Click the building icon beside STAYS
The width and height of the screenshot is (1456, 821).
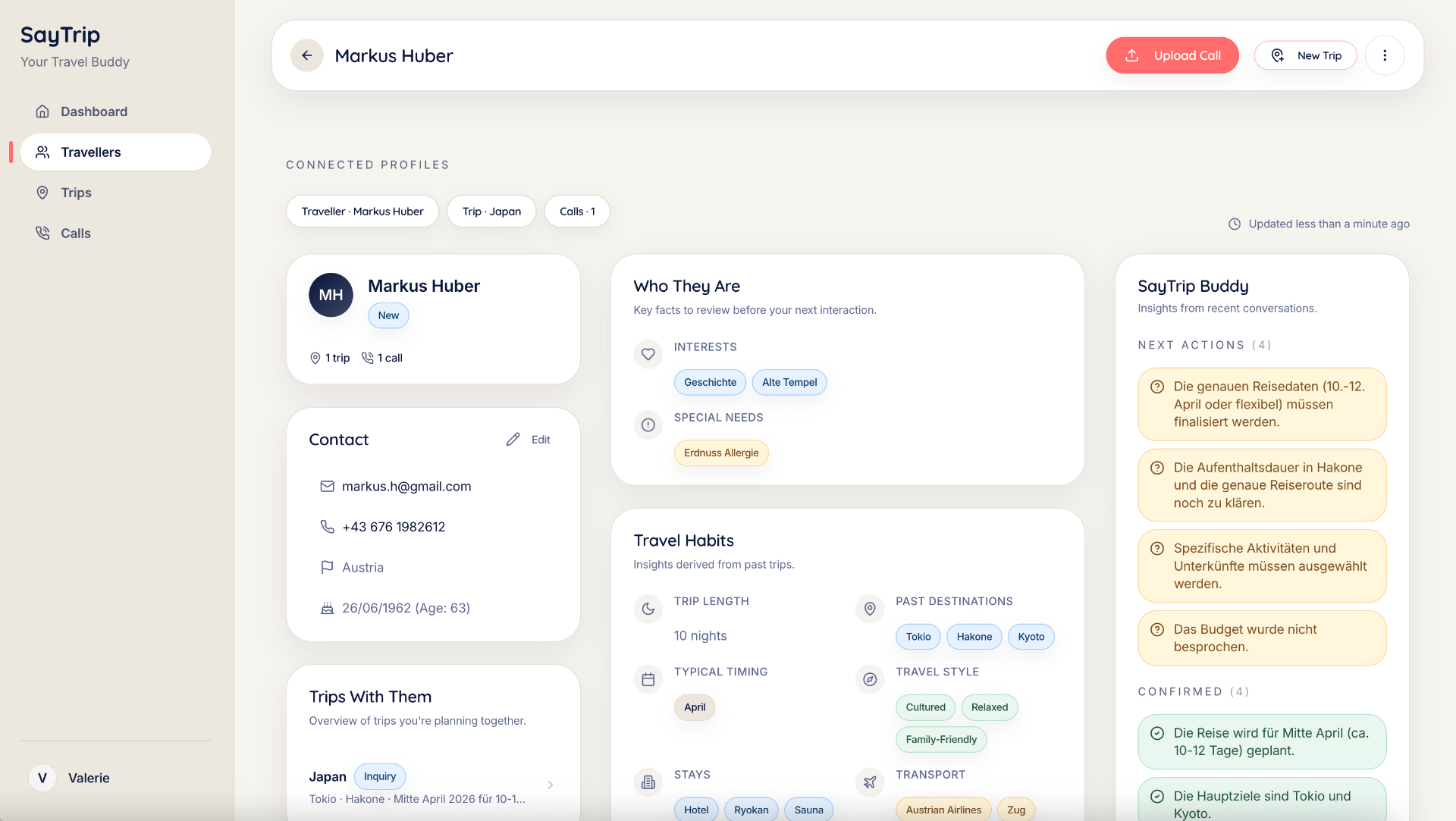tap(648, 782)
